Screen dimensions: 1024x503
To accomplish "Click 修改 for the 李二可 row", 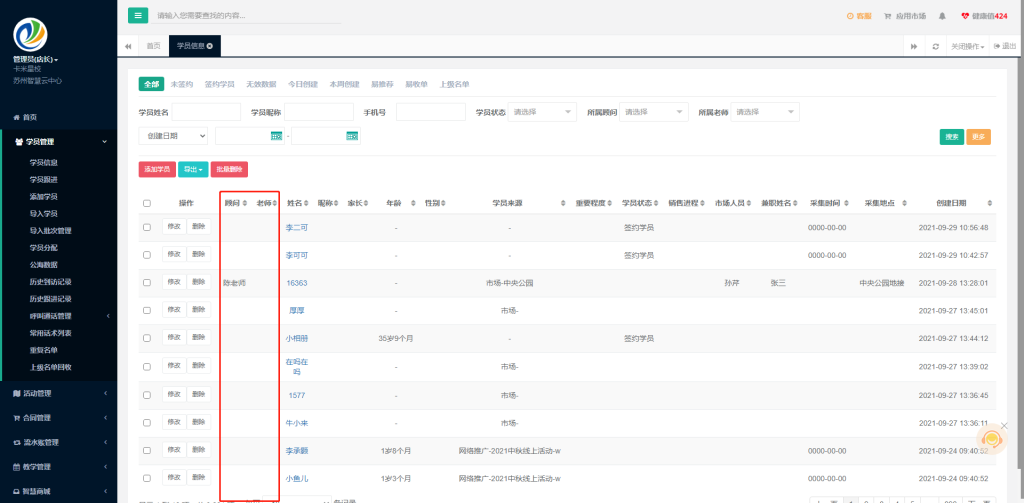I will [174, 227].
